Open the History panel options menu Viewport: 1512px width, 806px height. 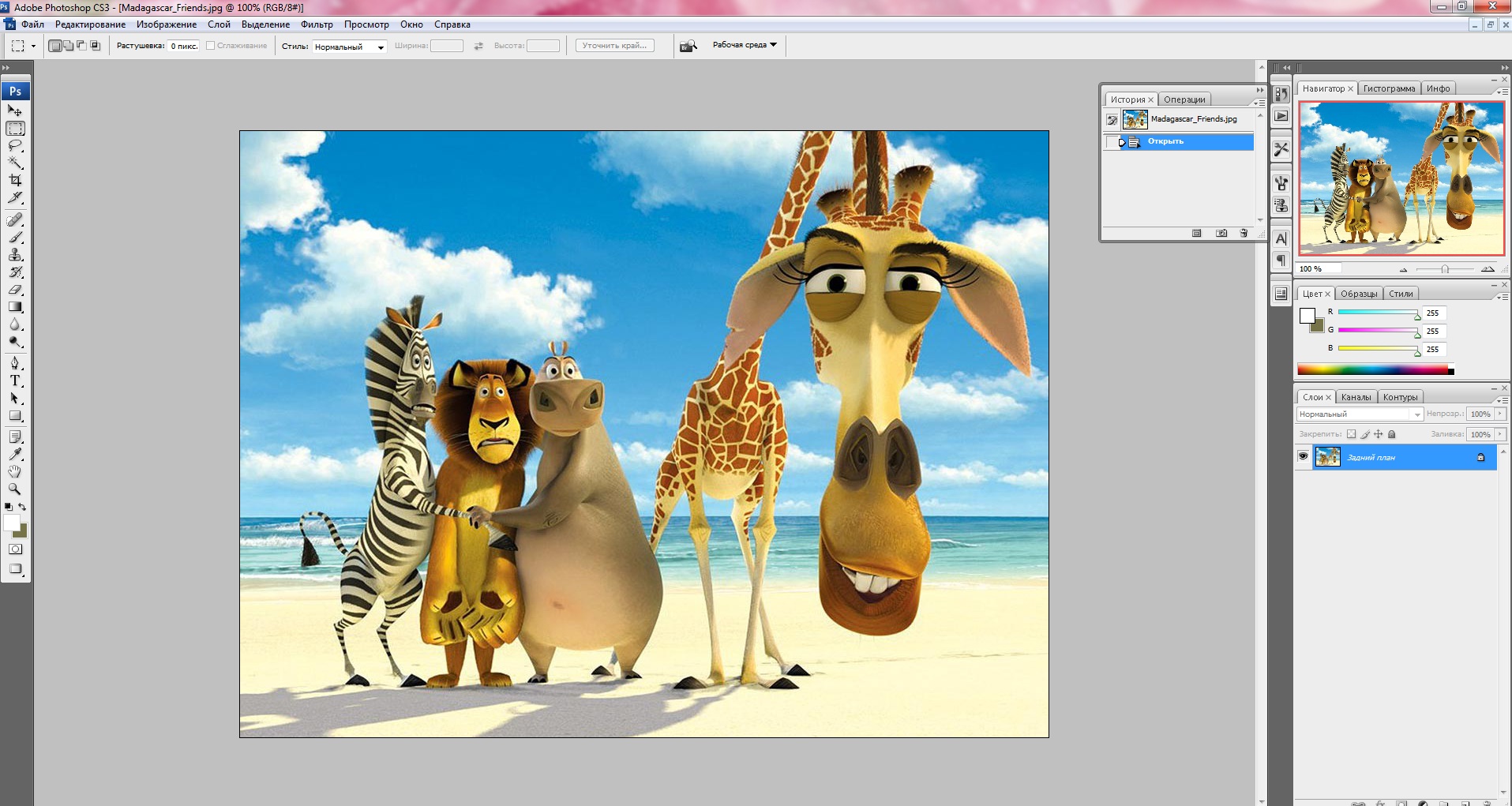[1259, 102]
